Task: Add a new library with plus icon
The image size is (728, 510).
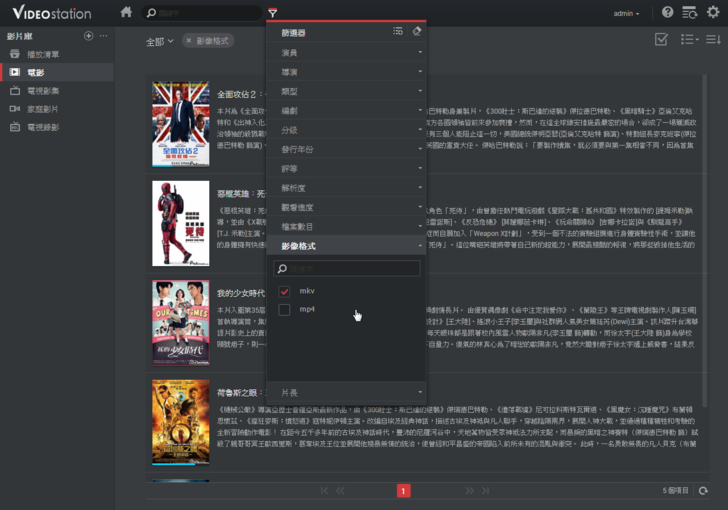Action: click(88, 36)
